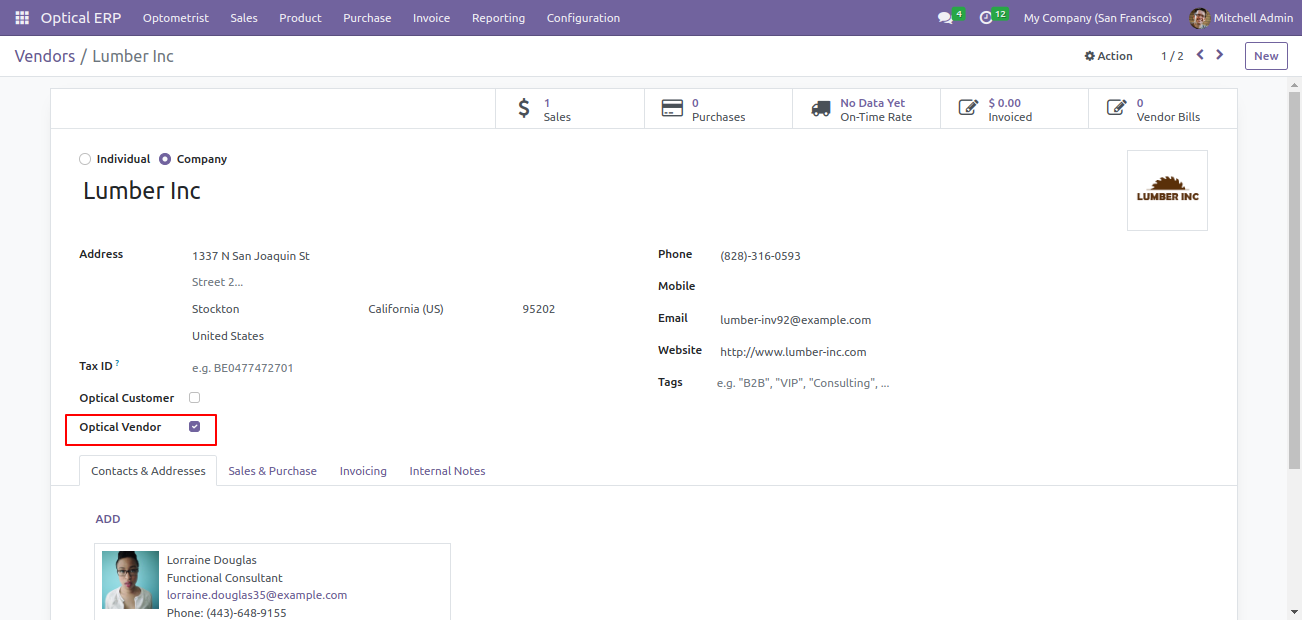Open the $ 0.00 Invoiced stat button
This screenshot has width=1302, height=620.
coord(1014,109)
